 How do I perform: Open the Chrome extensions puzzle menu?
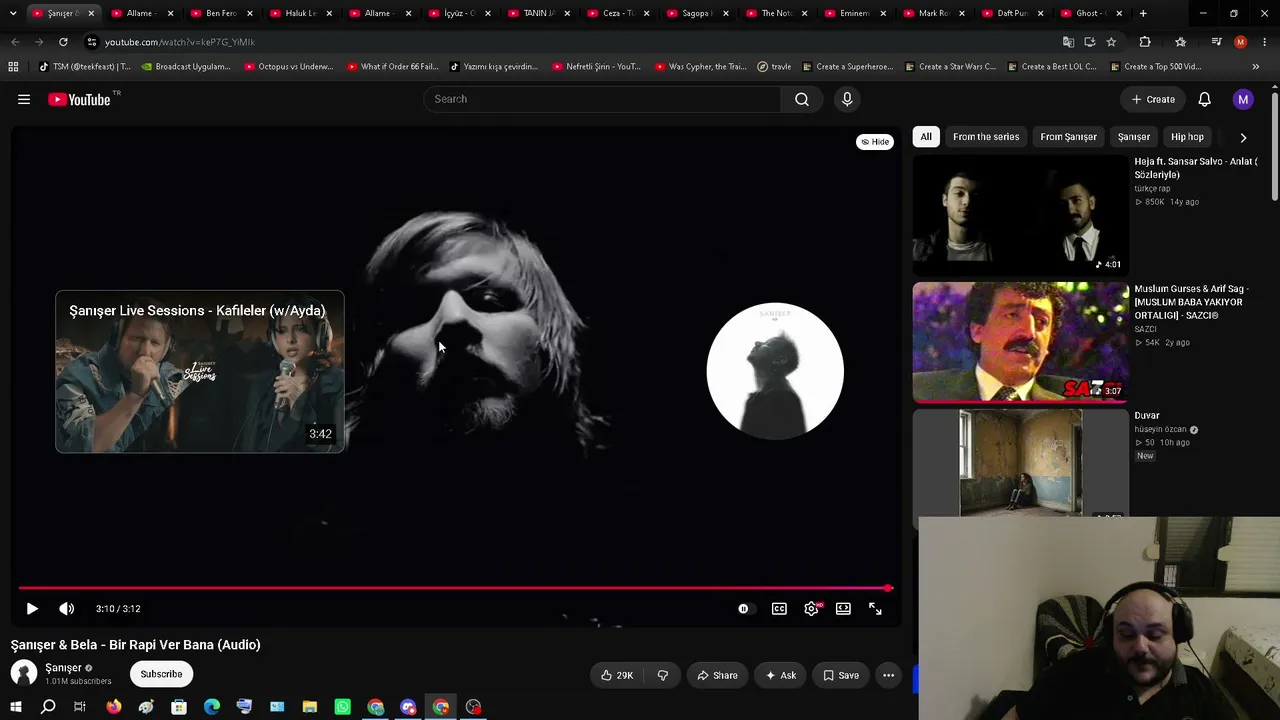[x=1145, y=42]
